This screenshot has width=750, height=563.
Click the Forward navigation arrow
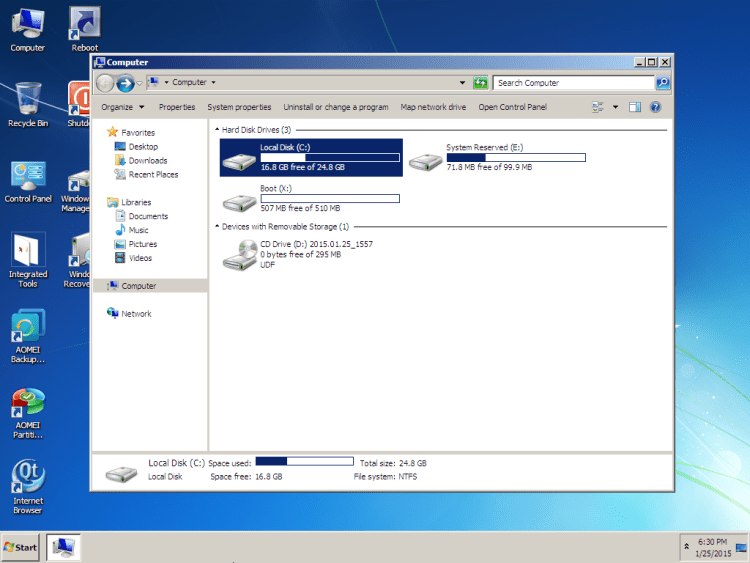coord(125,83)
